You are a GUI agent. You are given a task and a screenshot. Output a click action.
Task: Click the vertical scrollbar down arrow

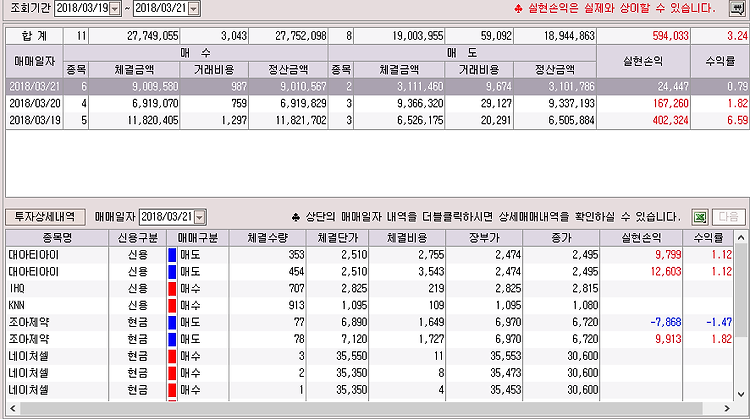coord(741,394)
